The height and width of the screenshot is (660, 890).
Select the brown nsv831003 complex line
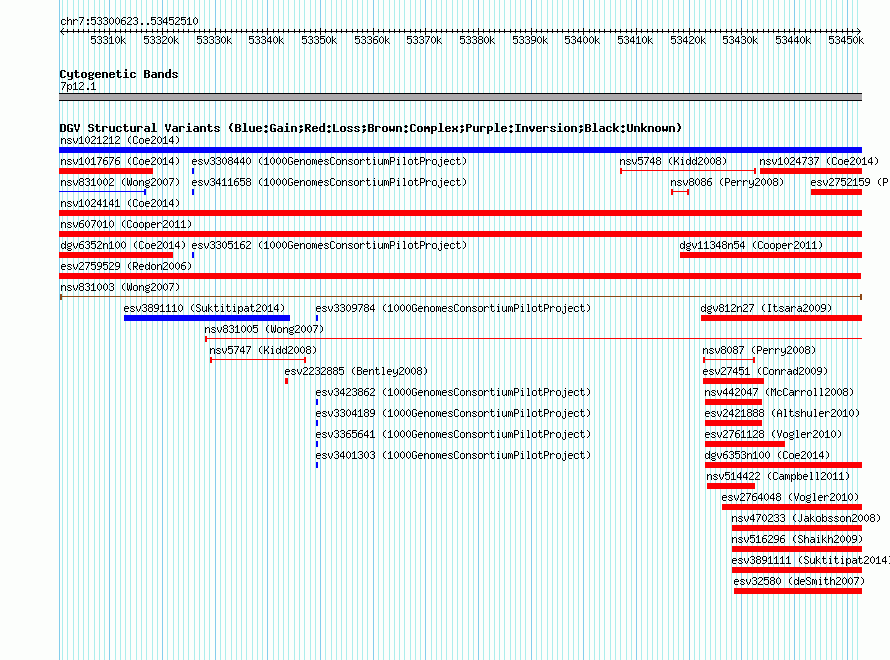click(460, 297)
